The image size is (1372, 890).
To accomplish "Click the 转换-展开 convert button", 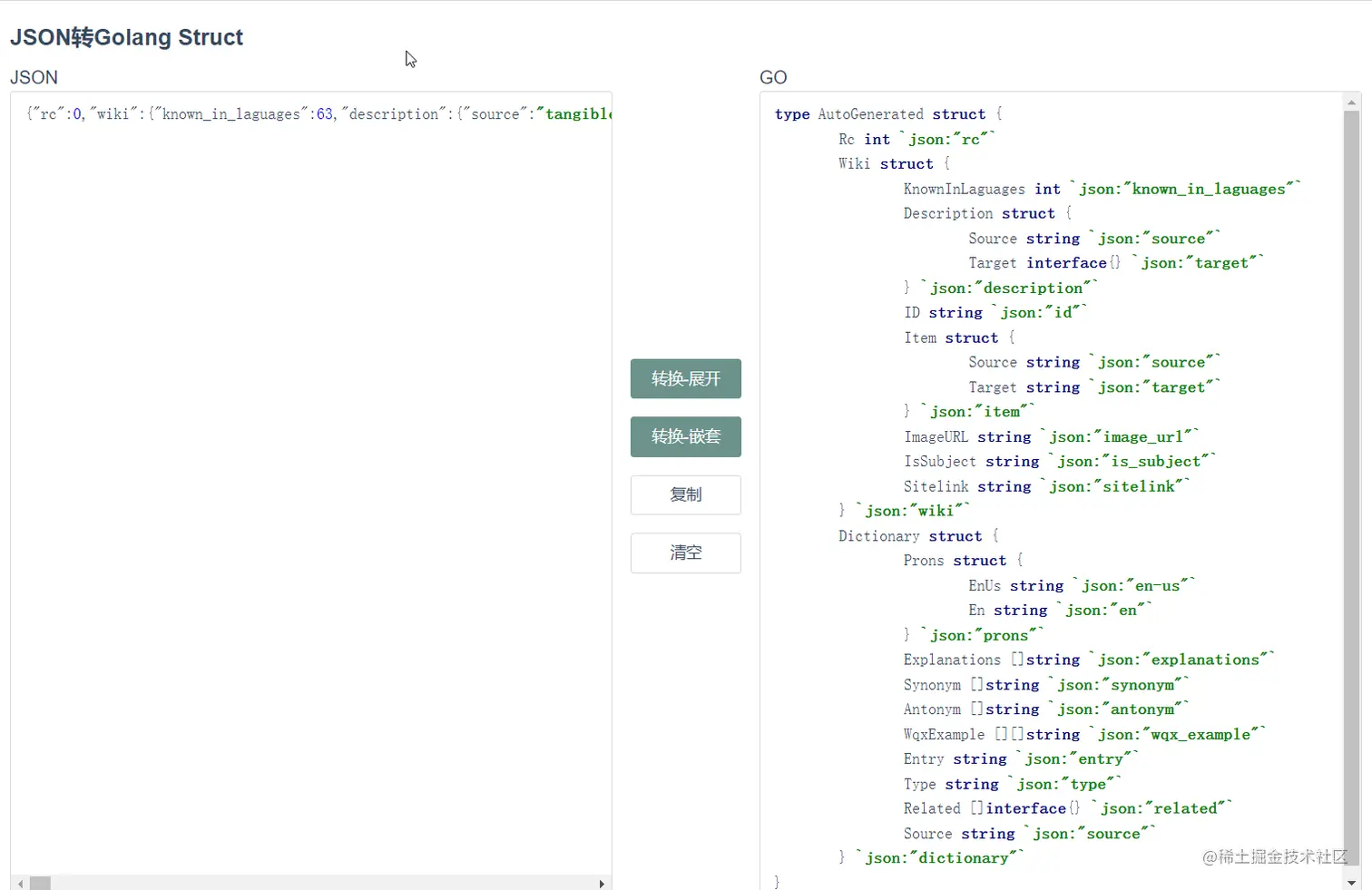I will (686, 378).
